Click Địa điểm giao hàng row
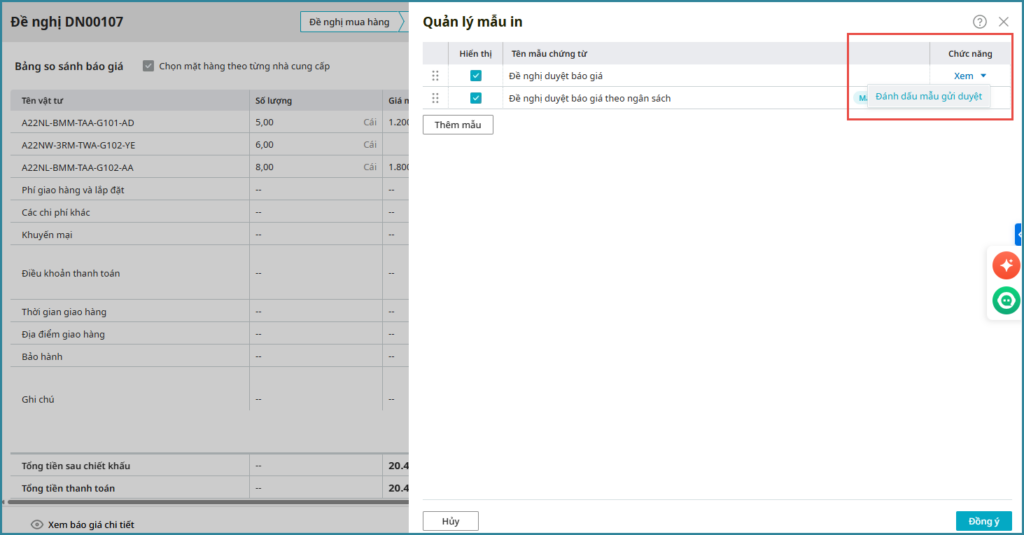Image resolution: width=1024 pixels, height=535 pixels. [210, 334]
